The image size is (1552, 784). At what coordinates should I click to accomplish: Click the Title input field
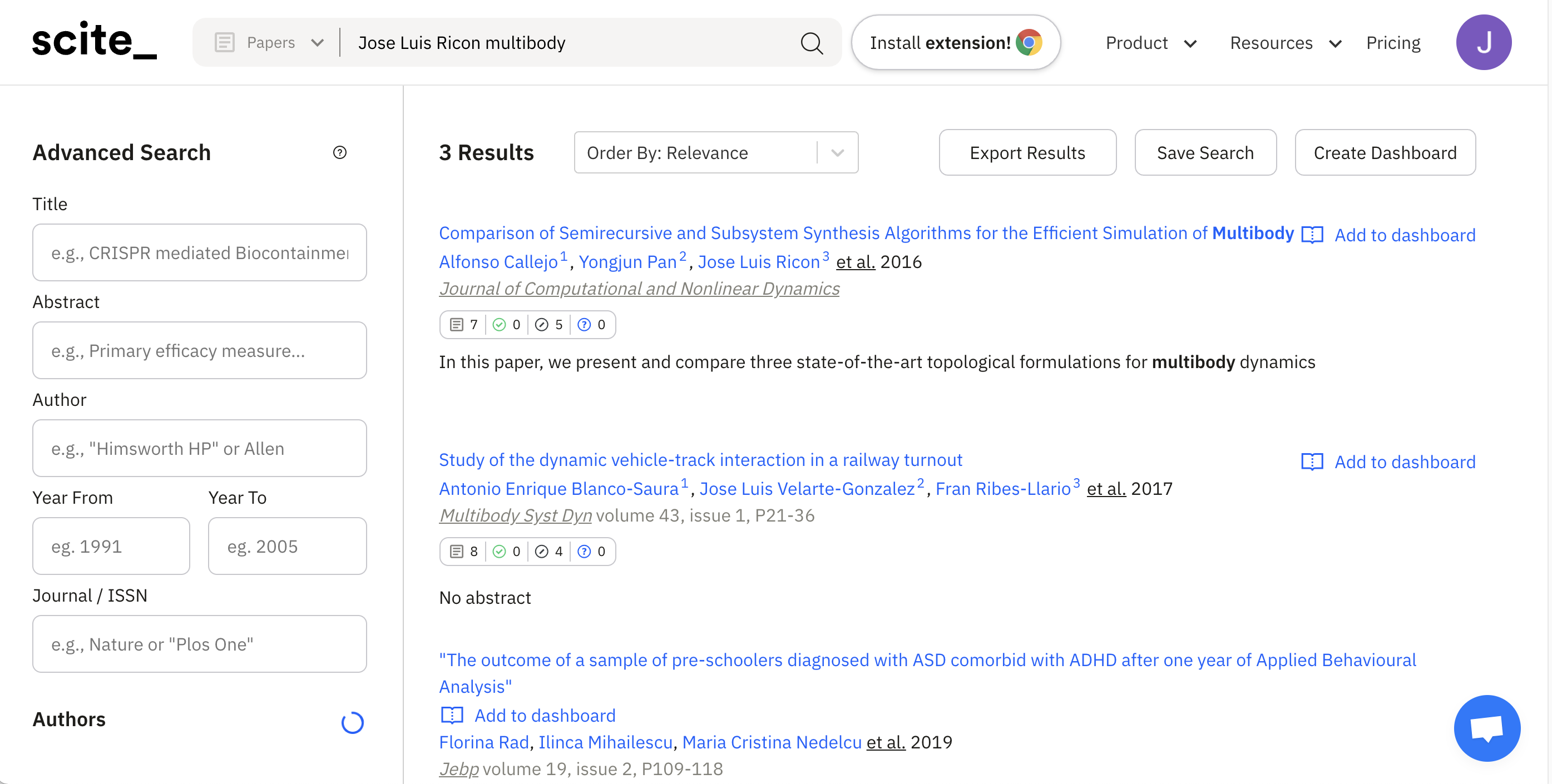(x=199, y=252)
